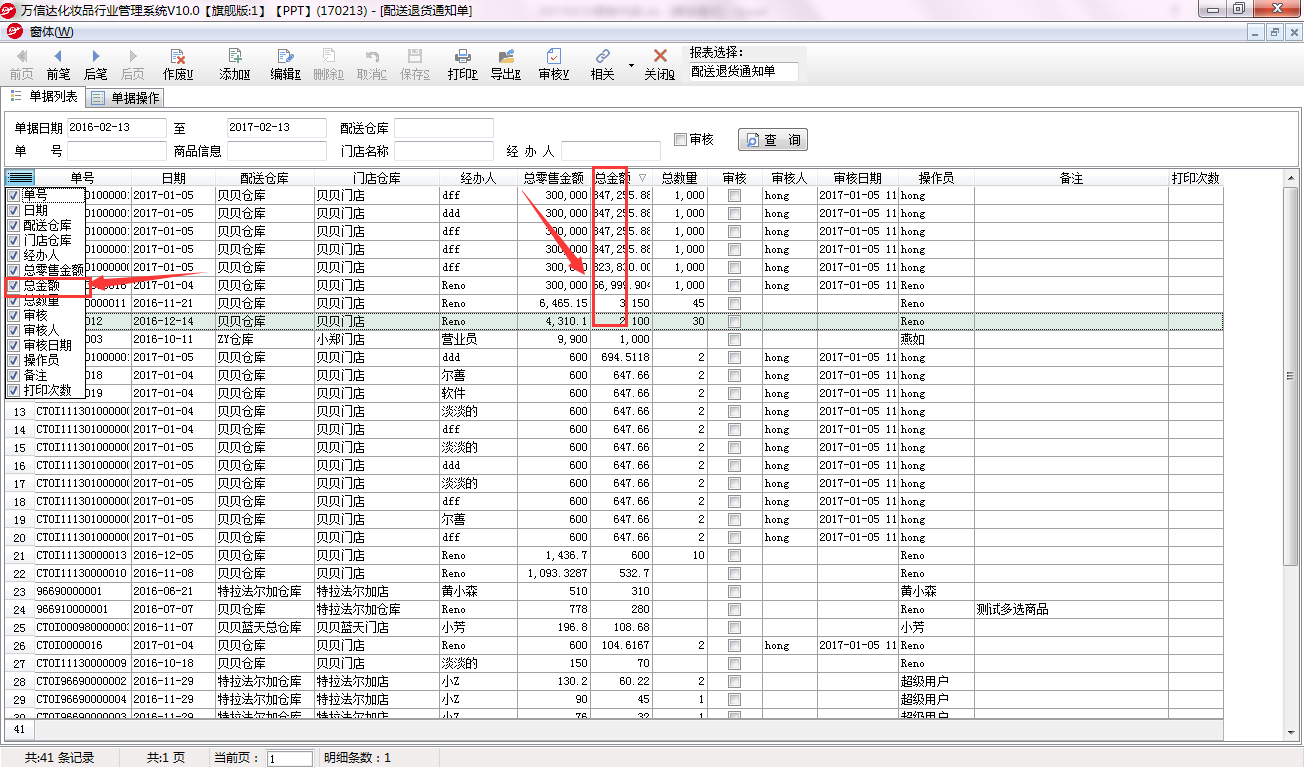
Task: Uncheck 总金额 in the column chooser
Action: [14, 285]
